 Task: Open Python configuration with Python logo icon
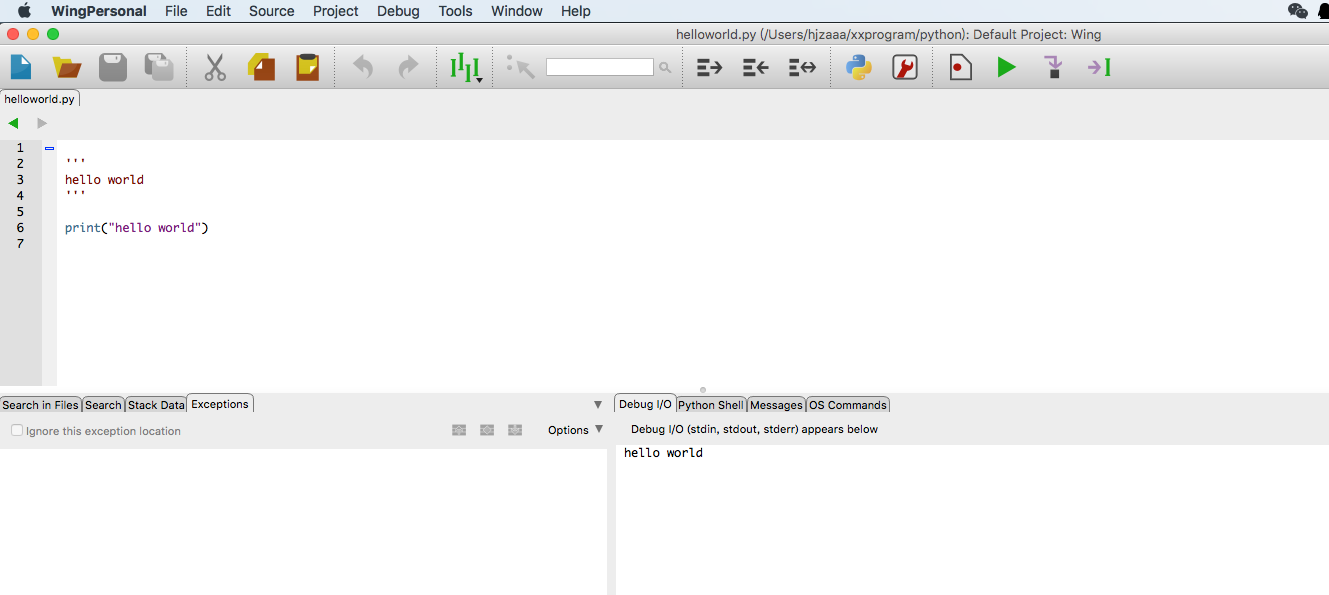coord(859,67)
